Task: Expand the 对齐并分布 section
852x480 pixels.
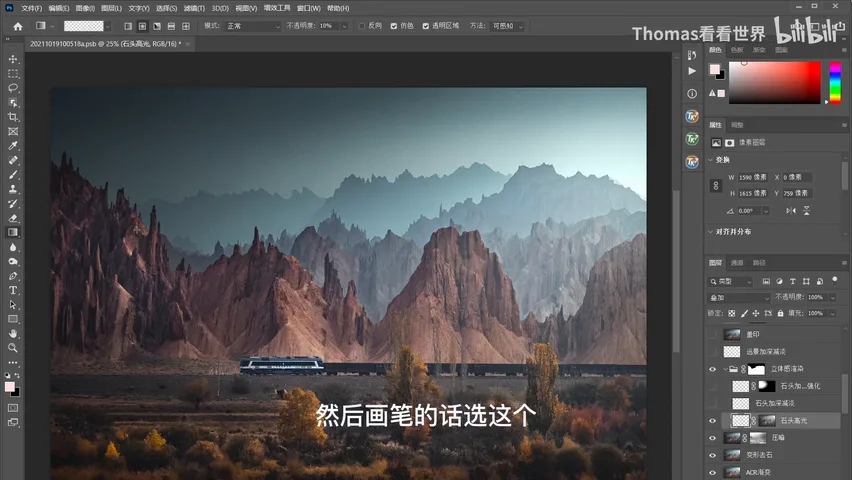Action: 711,232
